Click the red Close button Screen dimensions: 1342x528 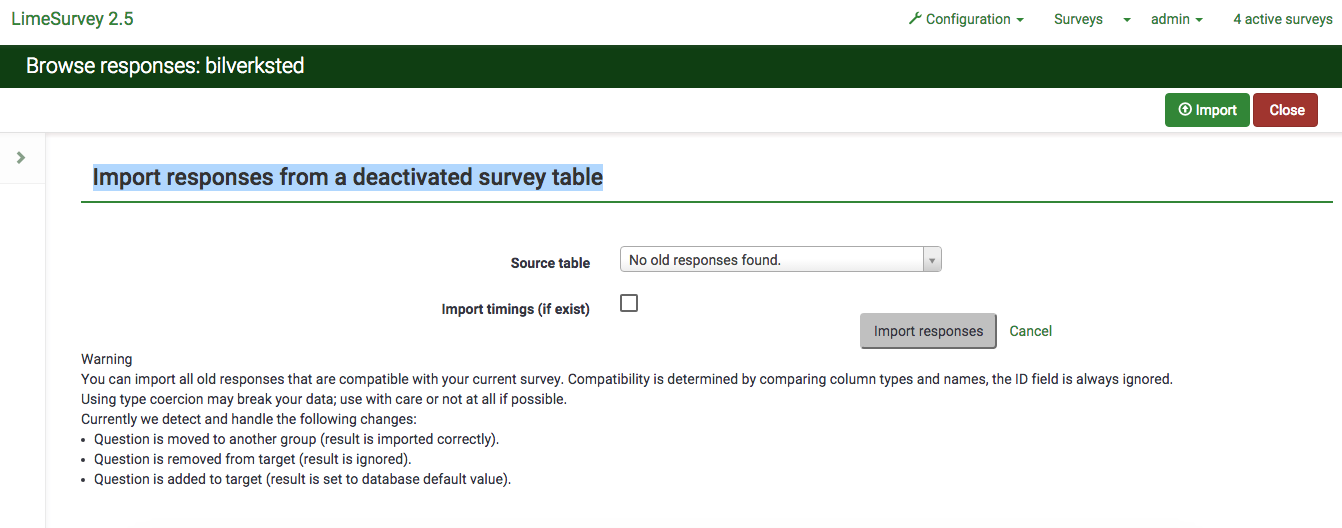pos(1286,110)
